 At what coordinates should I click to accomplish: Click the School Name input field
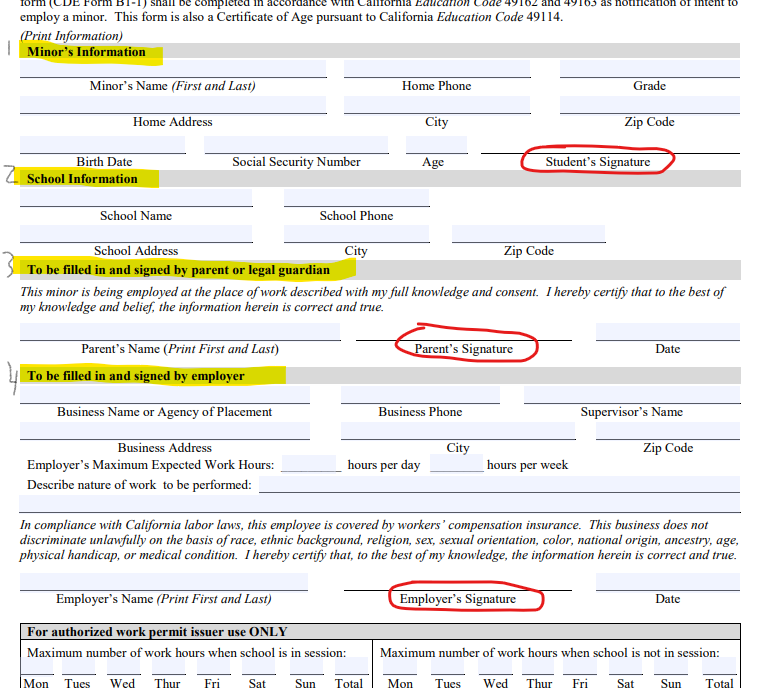(136, 198)
